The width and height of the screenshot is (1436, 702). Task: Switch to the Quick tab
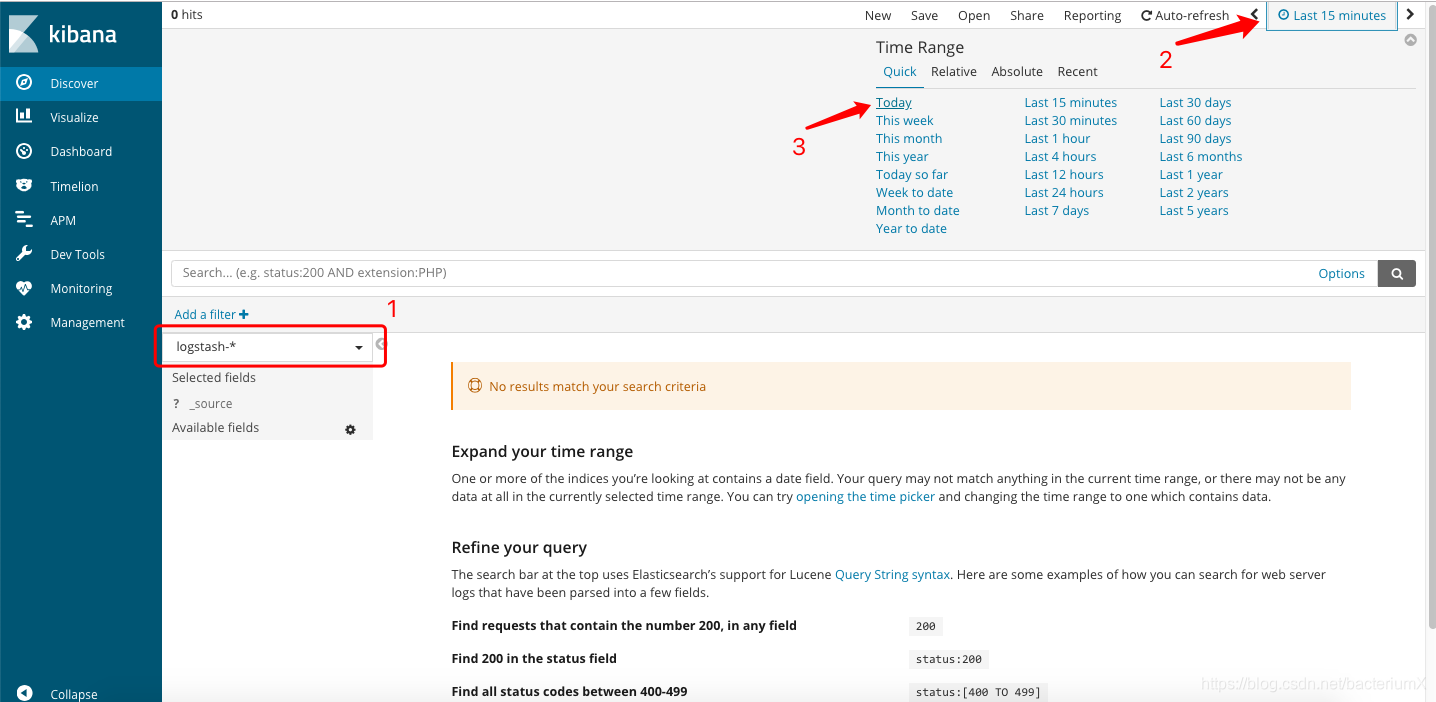coord(900,71)
